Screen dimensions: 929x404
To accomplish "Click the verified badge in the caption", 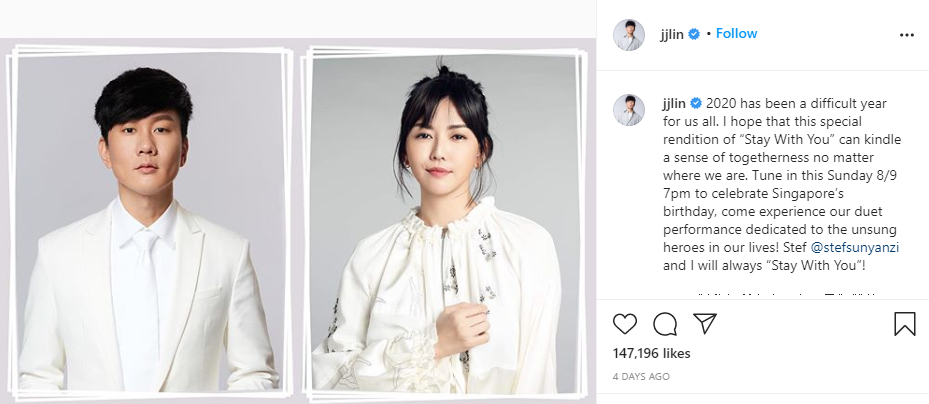I will [696, 104].
